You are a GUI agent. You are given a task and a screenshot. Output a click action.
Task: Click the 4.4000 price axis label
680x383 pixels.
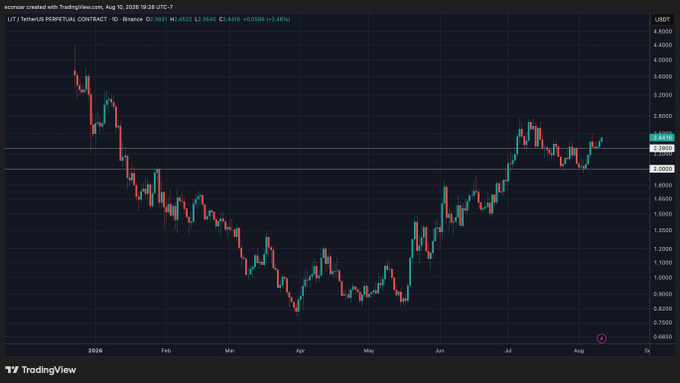(662, 45)
